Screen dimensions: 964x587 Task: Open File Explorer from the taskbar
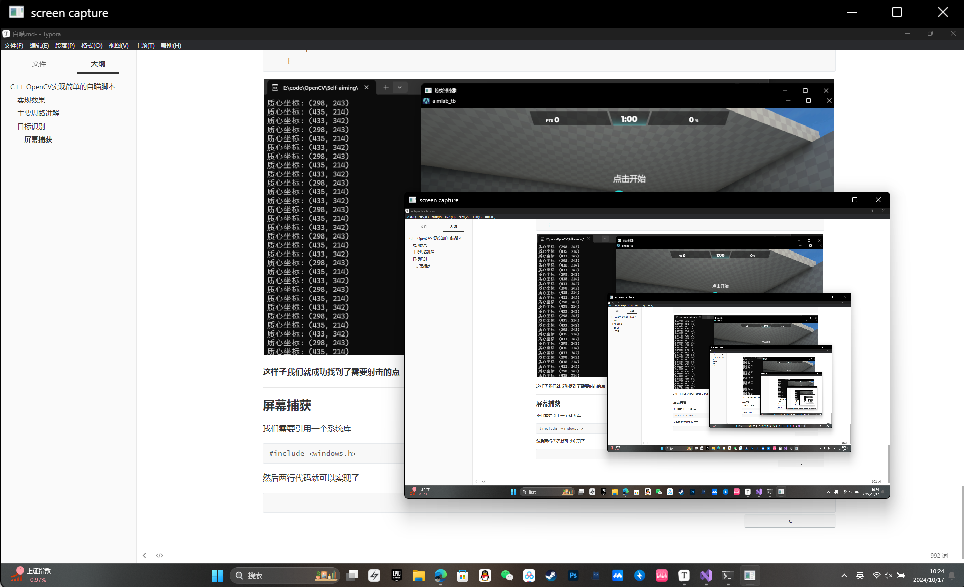tap(418, 576)
